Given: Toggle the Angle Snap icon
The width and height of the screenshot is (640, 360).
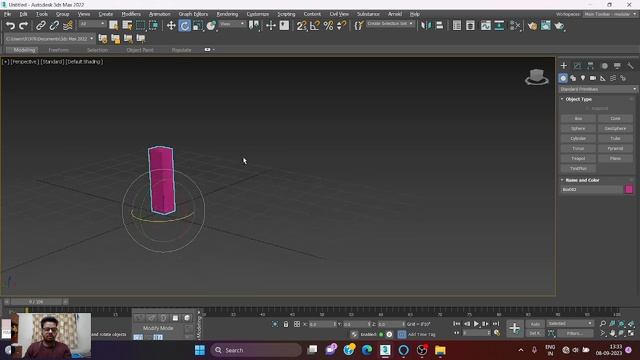Looking at the screenshot, I should point(315,26).
